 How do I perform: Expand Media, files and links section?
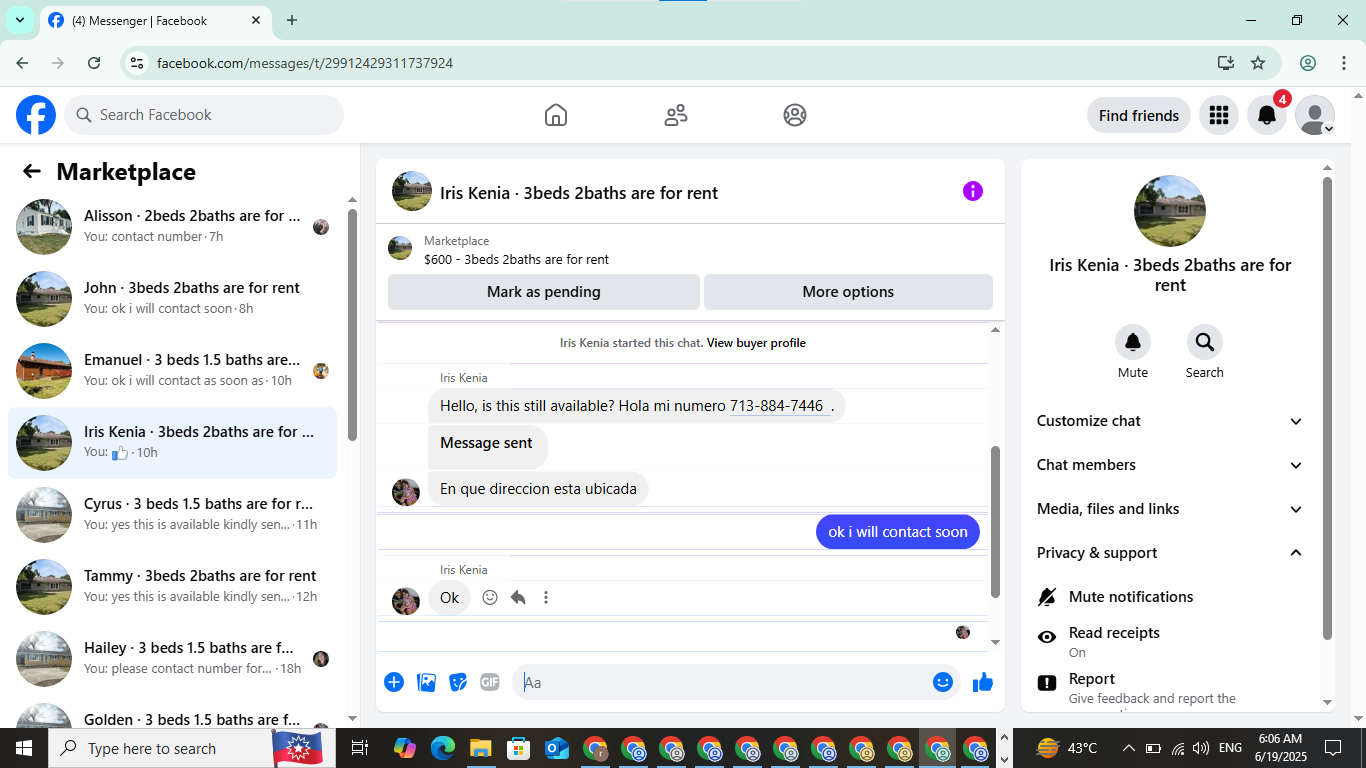[x=1170, y=509]
